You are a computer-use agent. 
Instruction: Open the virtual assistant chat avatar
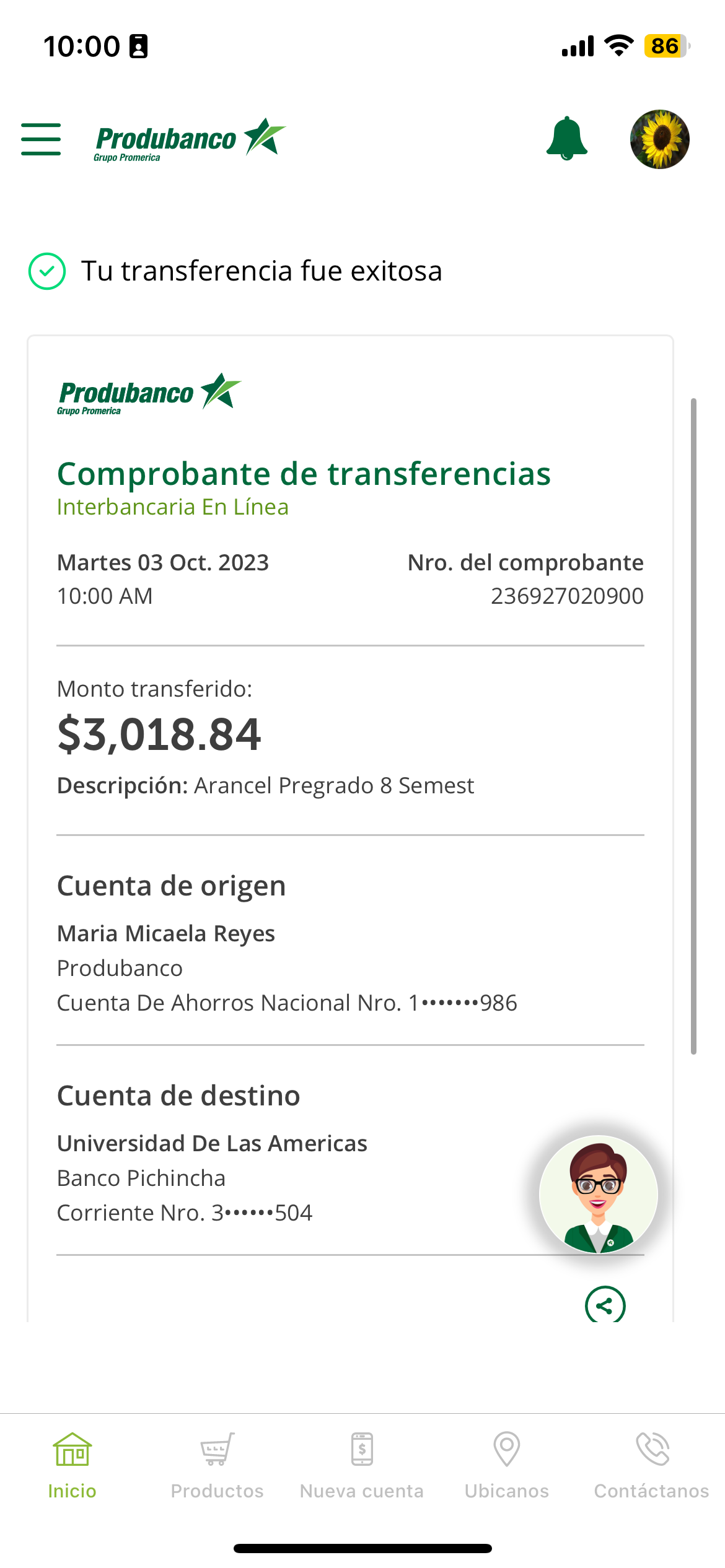tap(598, 1194)
